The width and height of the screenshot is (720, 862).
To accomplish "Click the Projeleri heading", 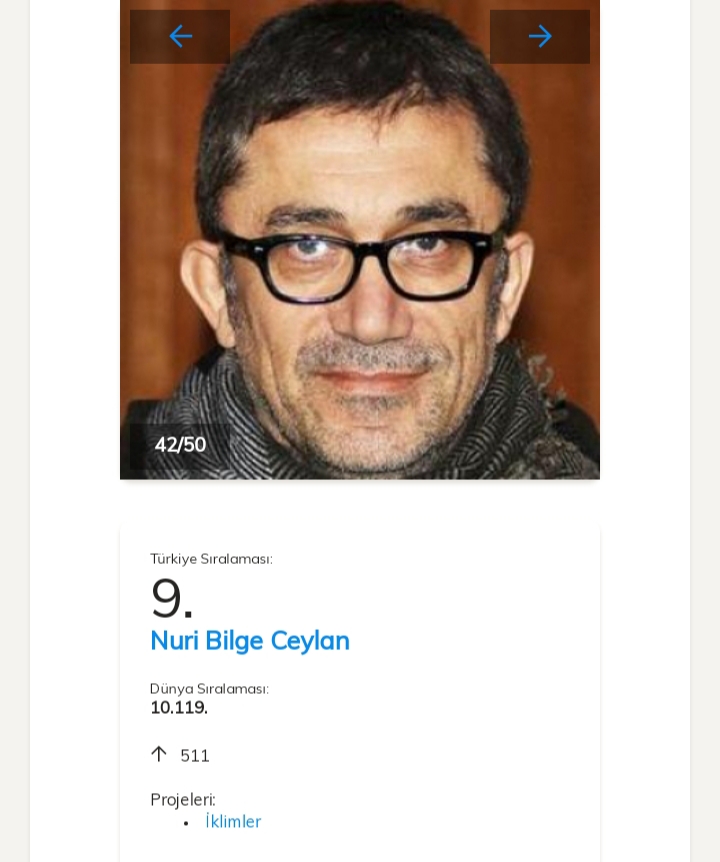I will (183, 800).
